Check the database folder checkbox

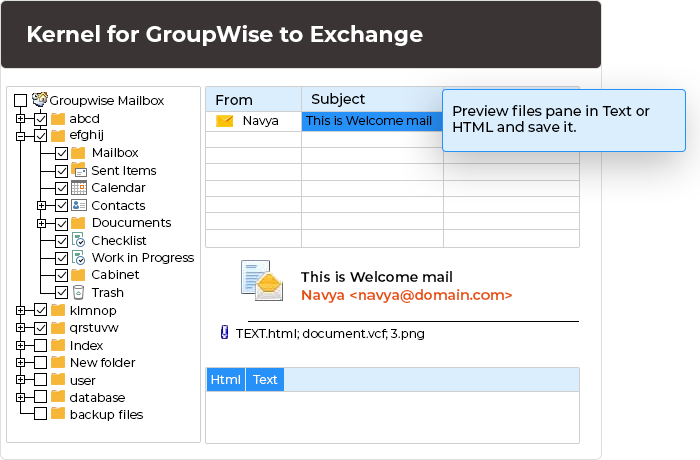click(41, 397)
